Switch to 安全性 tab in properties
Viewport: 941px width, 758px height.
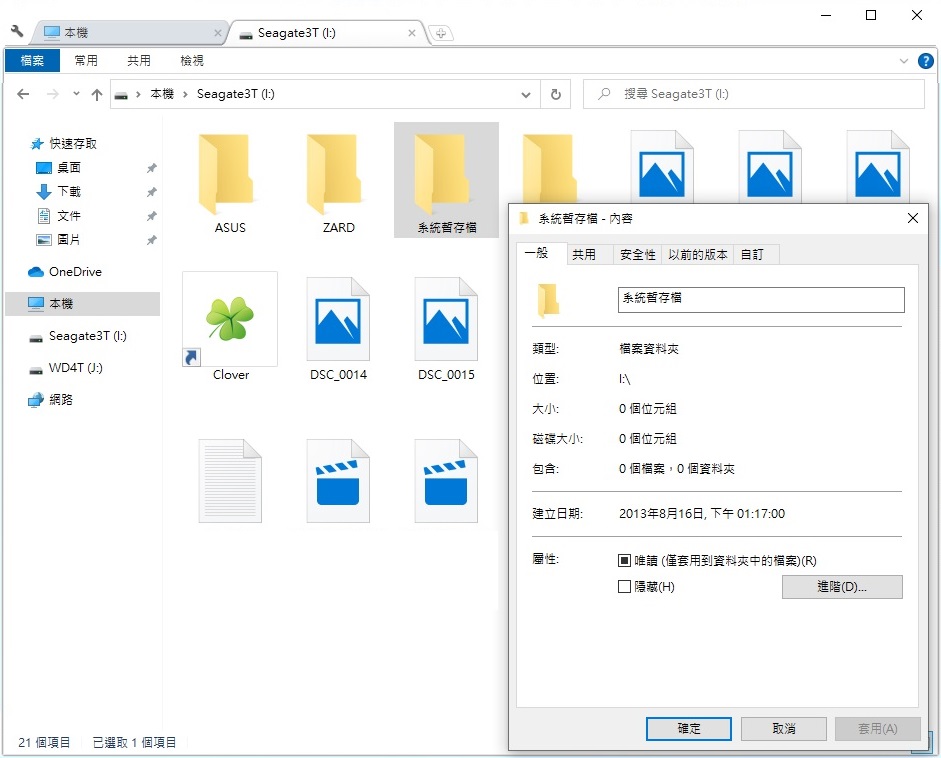pyautogui.click(x=638, y=255)
